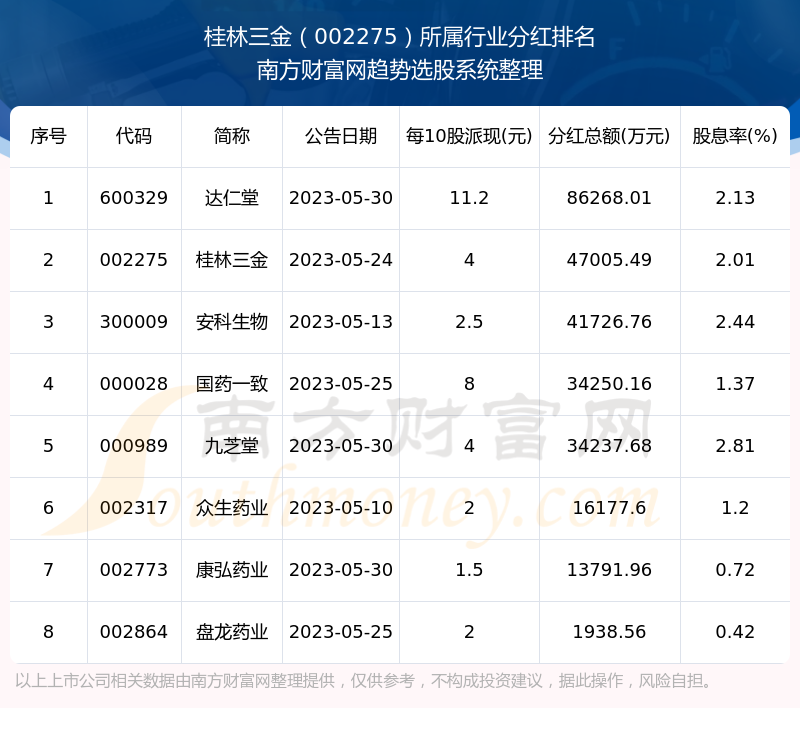800x730 pixels.
Task: Click dividend yield 1.2 for 众生药业
Action: (x=735, y=508)
